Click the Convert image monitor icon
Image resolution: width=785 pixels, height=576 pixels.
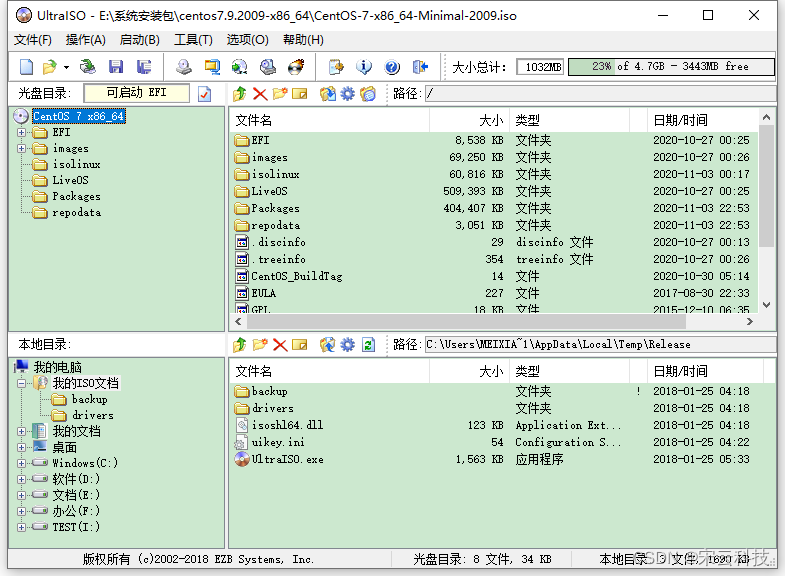coord(212,67)
